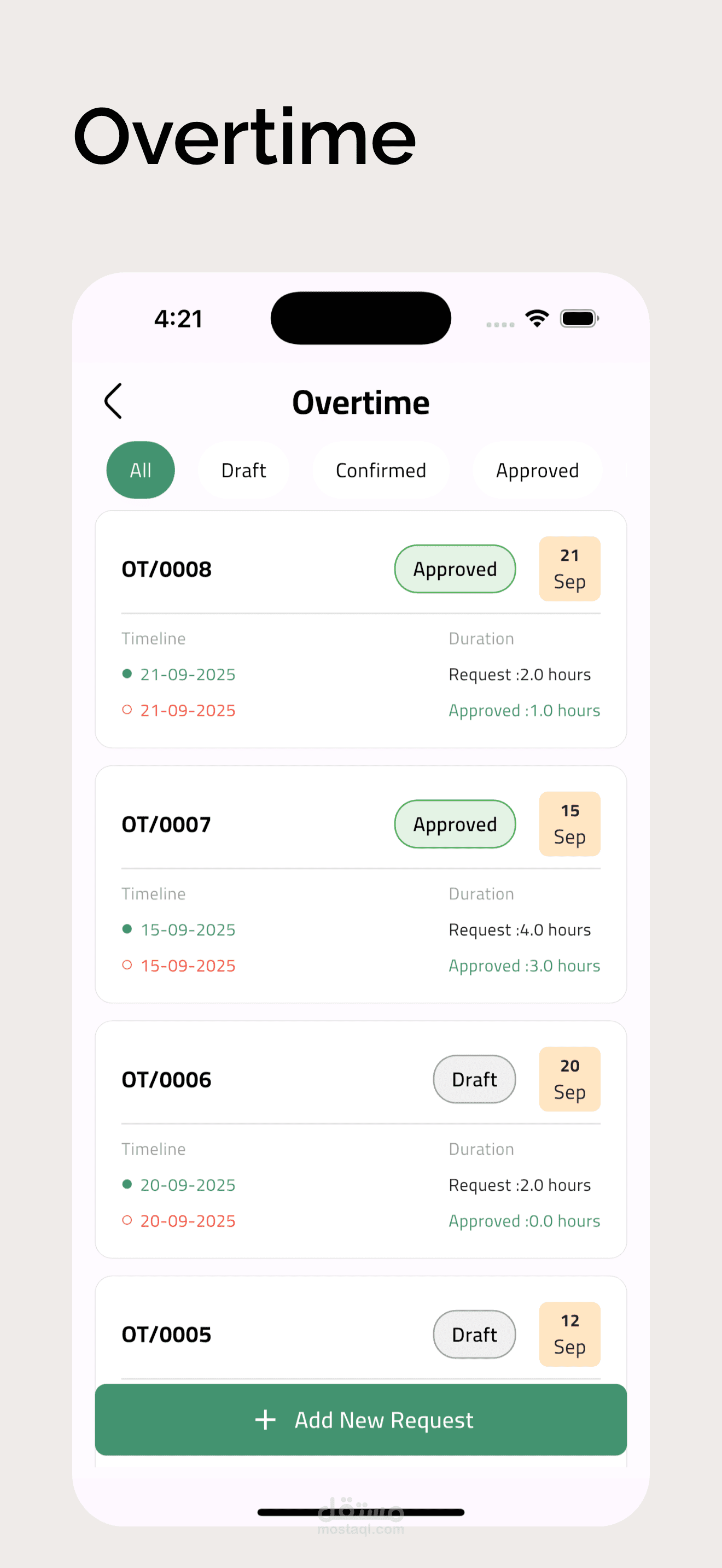Click the 21 Sep date badge

pos(569,569)
